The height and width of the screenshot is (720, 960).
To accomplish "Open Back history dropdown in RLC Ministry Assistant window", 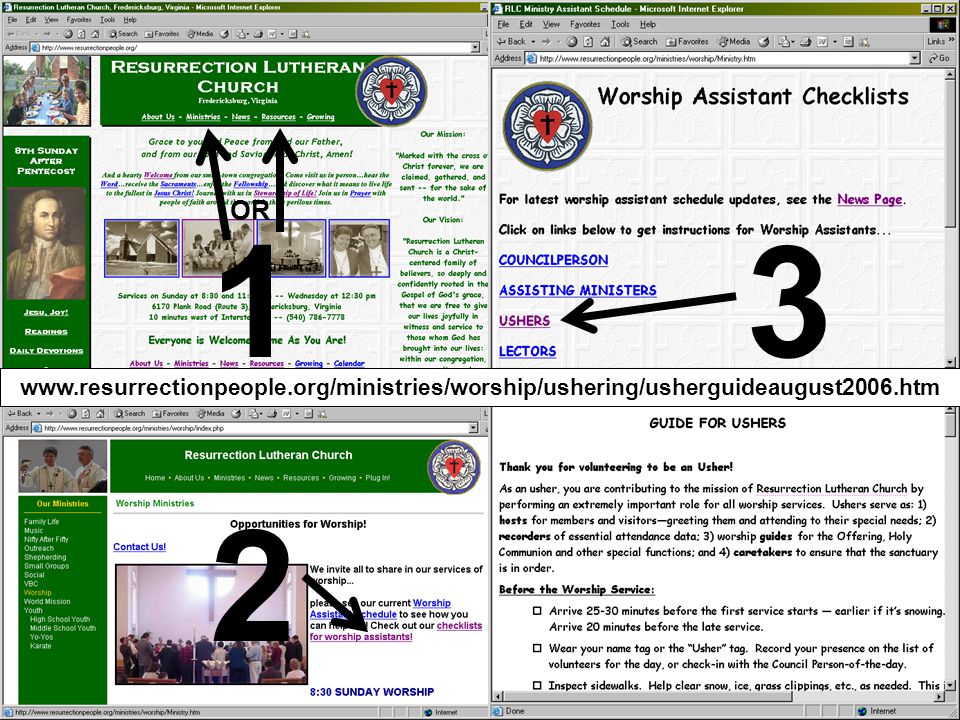I will click(x=533, y=42).
